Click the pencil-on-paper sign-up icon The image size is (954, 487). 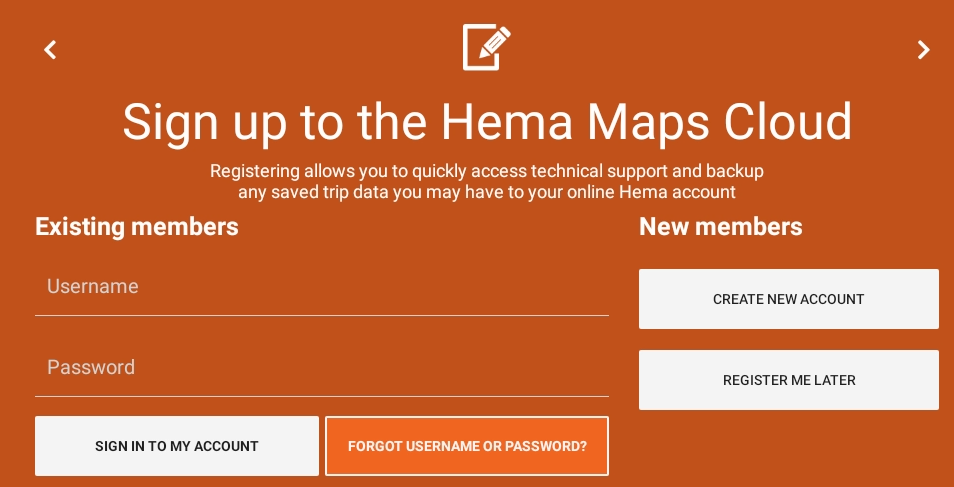(486, 47)
